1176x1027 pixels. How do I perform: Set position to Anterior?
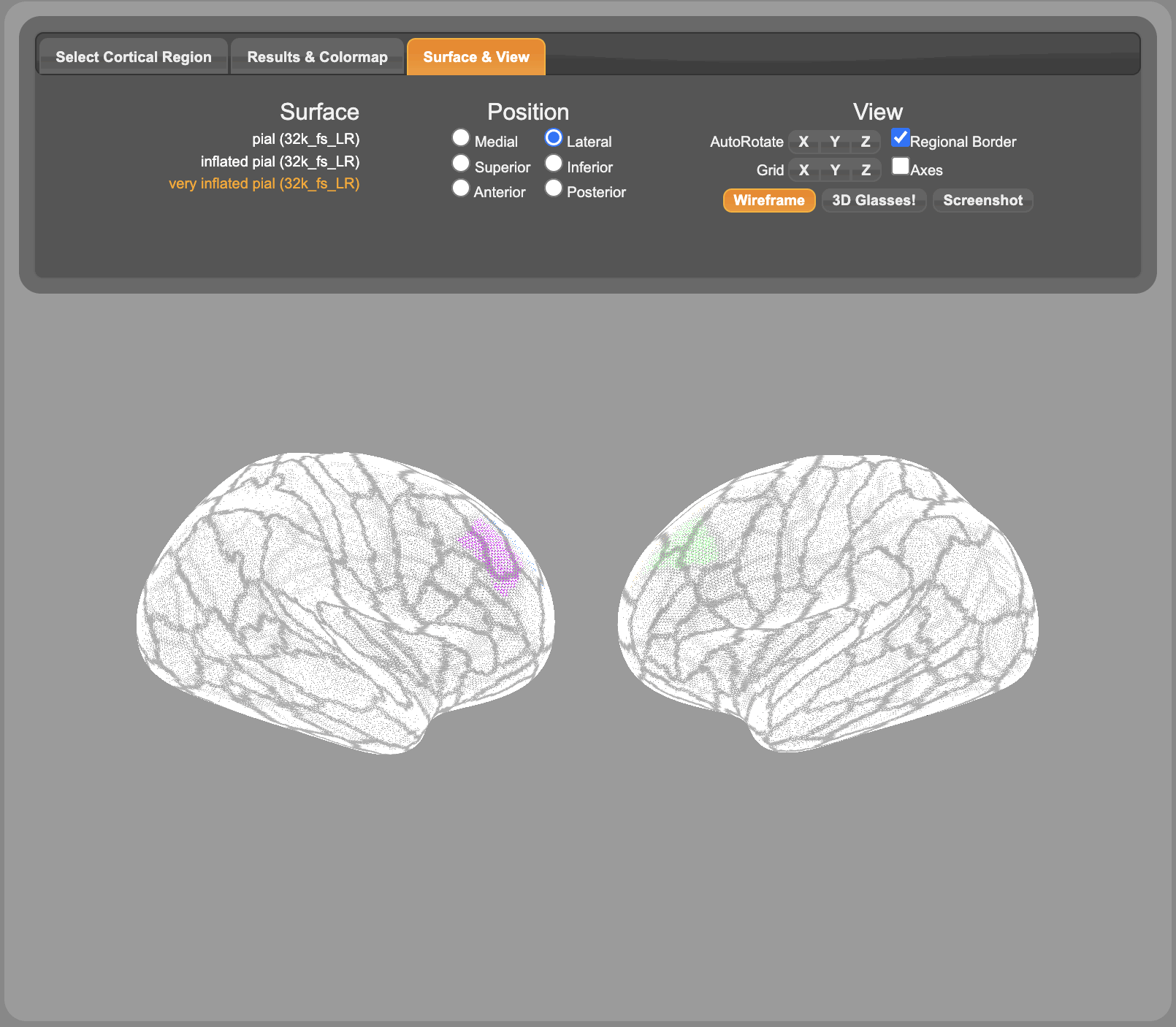[460, 188]
